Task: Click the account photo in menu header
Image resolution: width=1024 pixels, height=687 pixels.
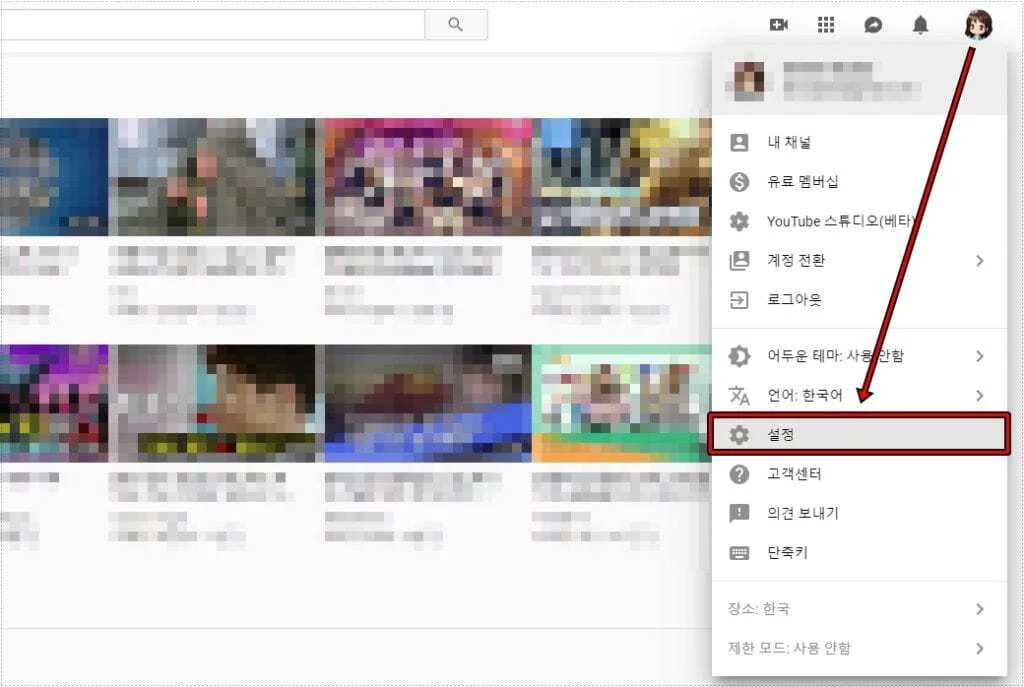Action: point(749,82)
